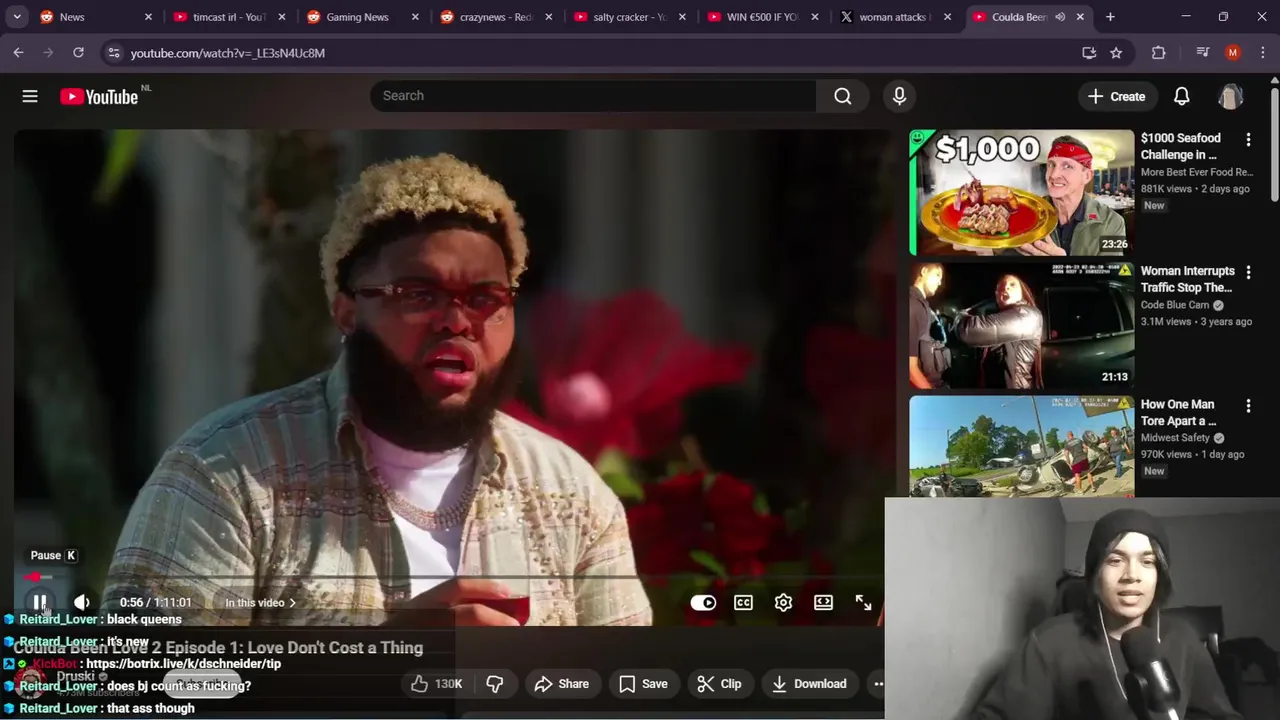Open the YouTube guide hamburger menu

click(30, 96)
